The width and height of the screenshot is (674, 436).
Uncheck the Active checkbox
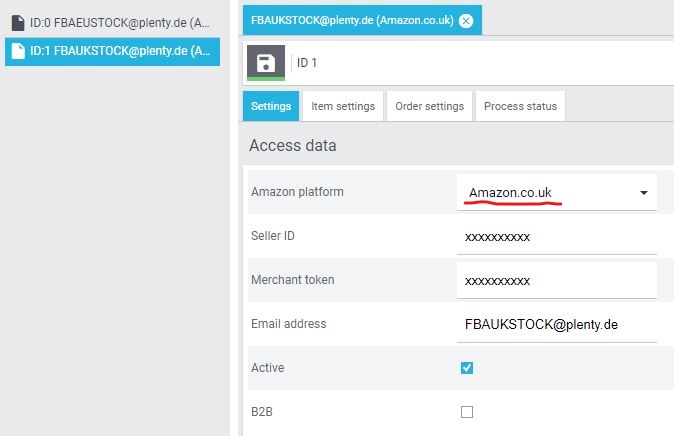tap(467, 368)
